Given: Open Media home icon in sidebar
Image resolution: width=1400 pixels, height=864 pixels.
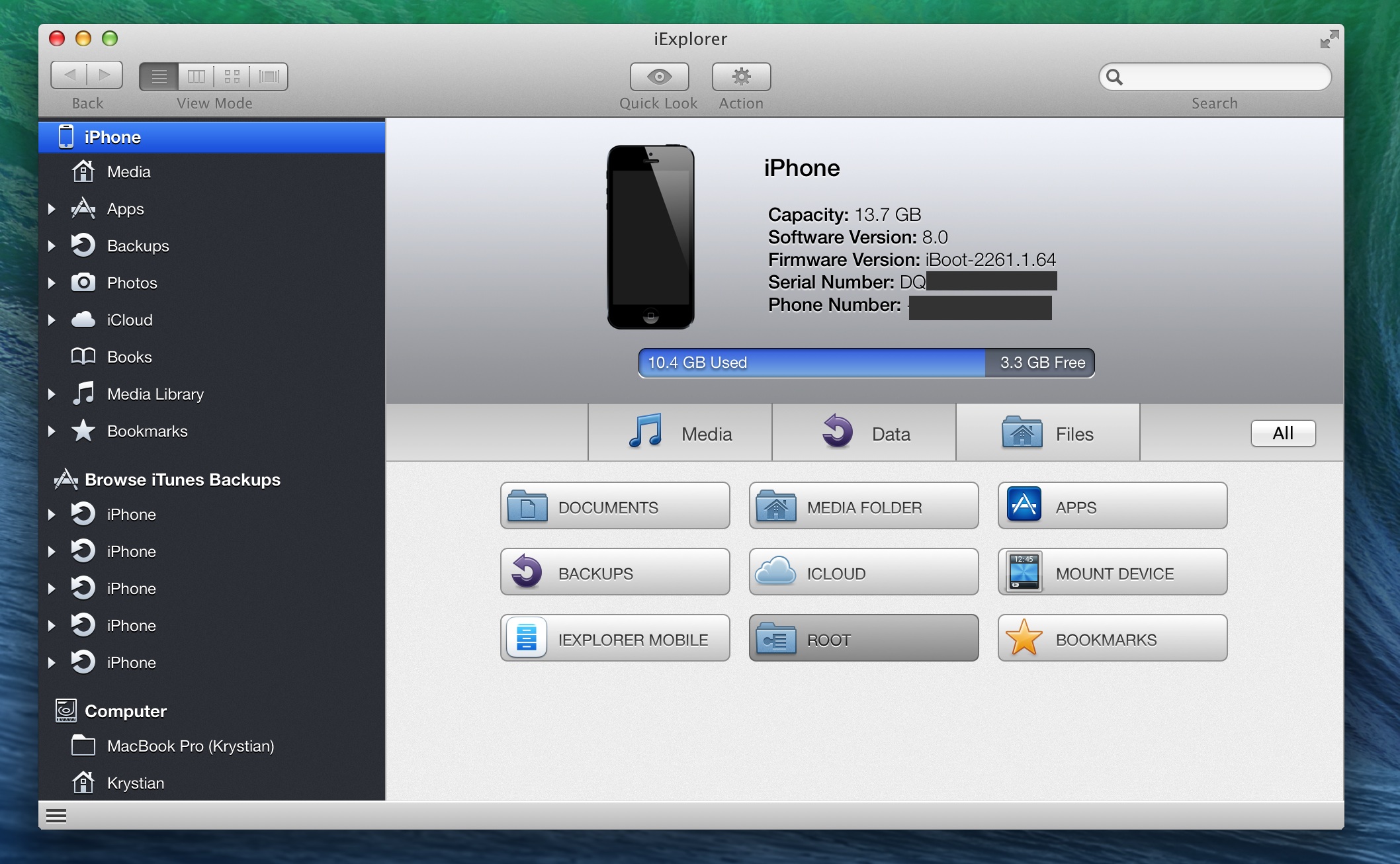Looking at the screenshot, I should click(x=83, y=172).
